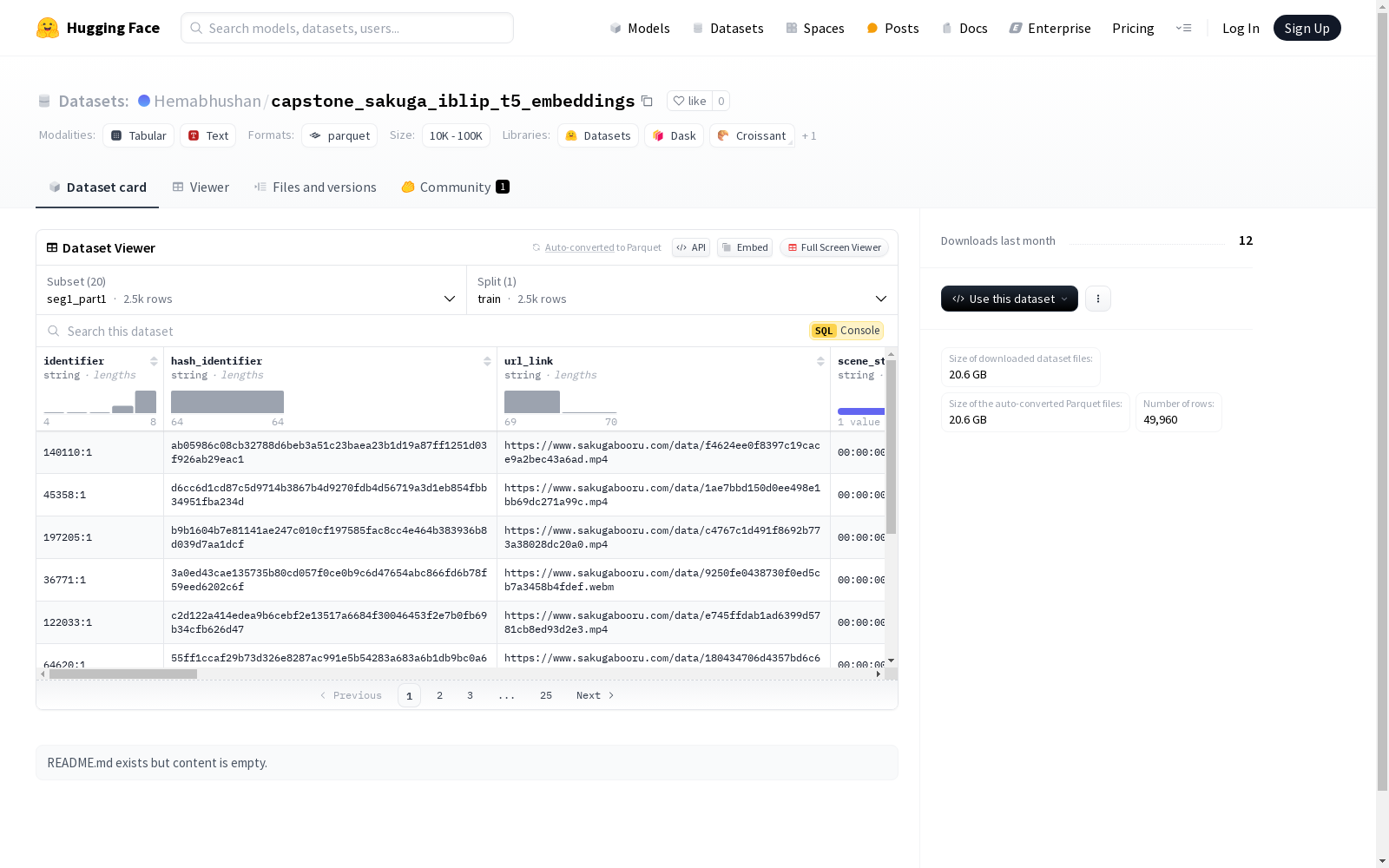Open Models in the top navigation

click(640, 28)
